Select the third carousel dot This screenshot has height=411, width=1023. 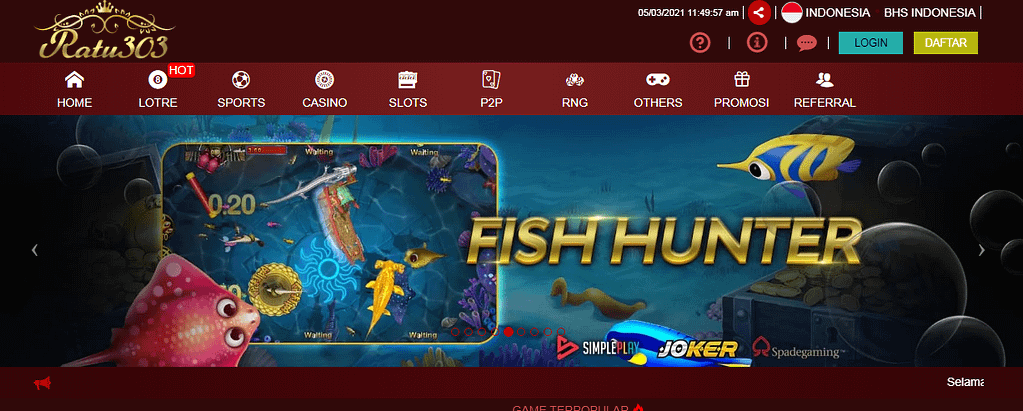[x=481, y=331]
